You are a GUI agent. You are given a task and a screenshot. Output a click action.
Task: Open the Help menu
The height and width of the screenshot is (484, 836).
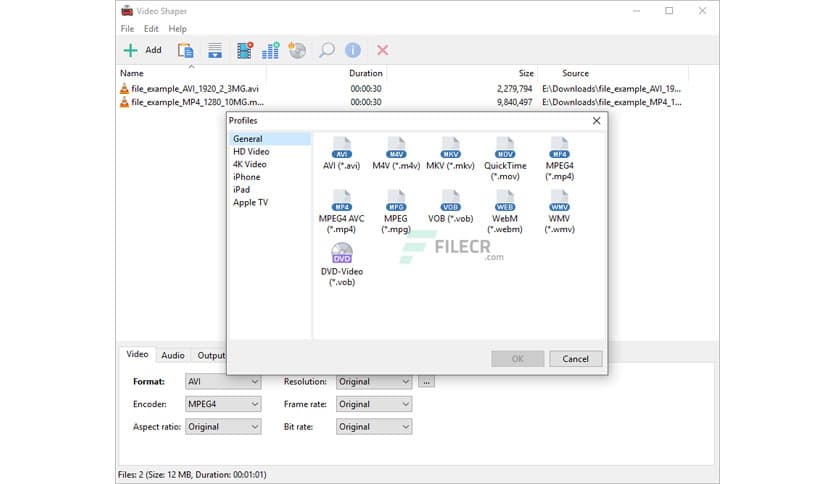178,29
